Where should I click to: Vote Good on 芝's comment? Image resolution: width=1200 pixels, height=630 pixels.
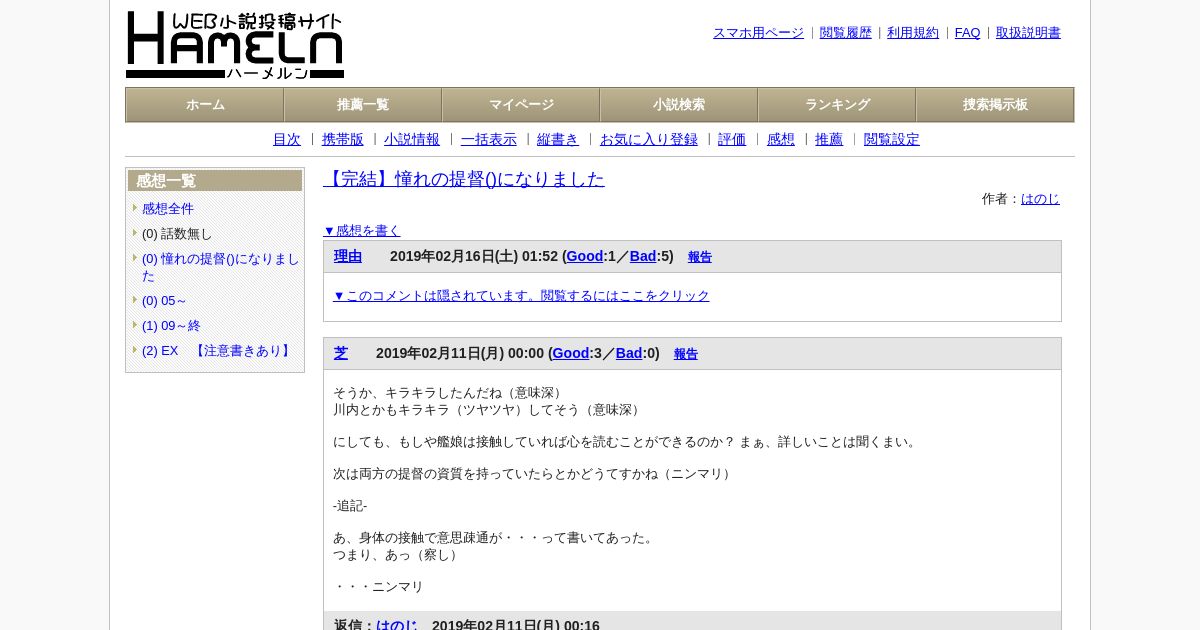571,354
